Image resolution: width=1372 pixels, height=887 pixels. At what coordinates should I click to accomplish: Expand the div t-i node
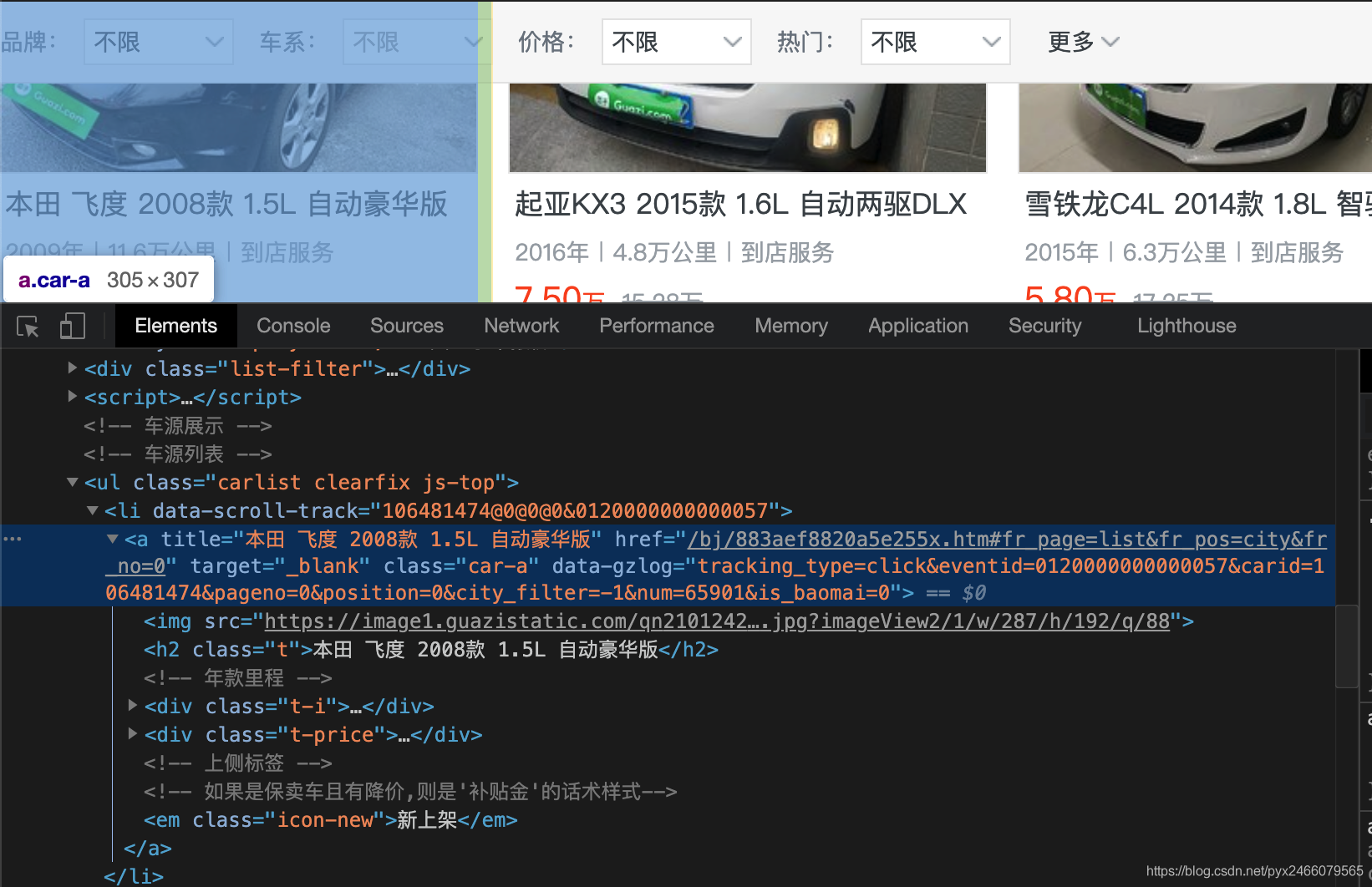point(133,706)
